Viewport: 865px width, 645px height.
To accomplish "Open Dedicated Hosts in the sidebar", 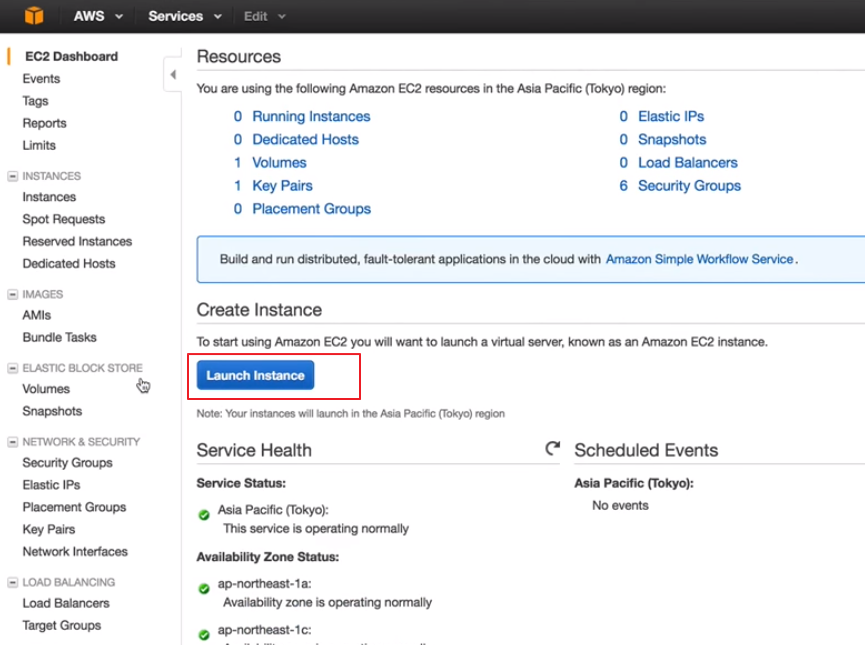I will click(x=69, y=263).
